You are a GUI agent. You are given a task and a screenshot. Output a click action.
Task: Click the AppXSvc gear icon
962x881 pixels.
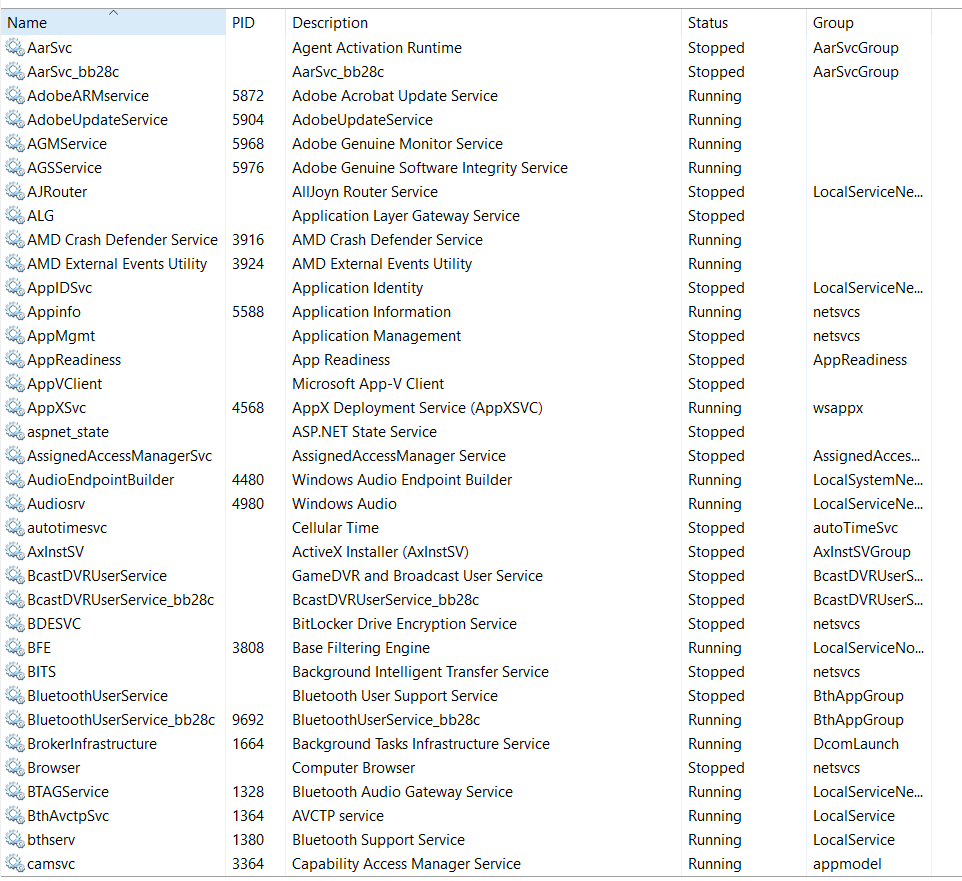coord(15,407)
